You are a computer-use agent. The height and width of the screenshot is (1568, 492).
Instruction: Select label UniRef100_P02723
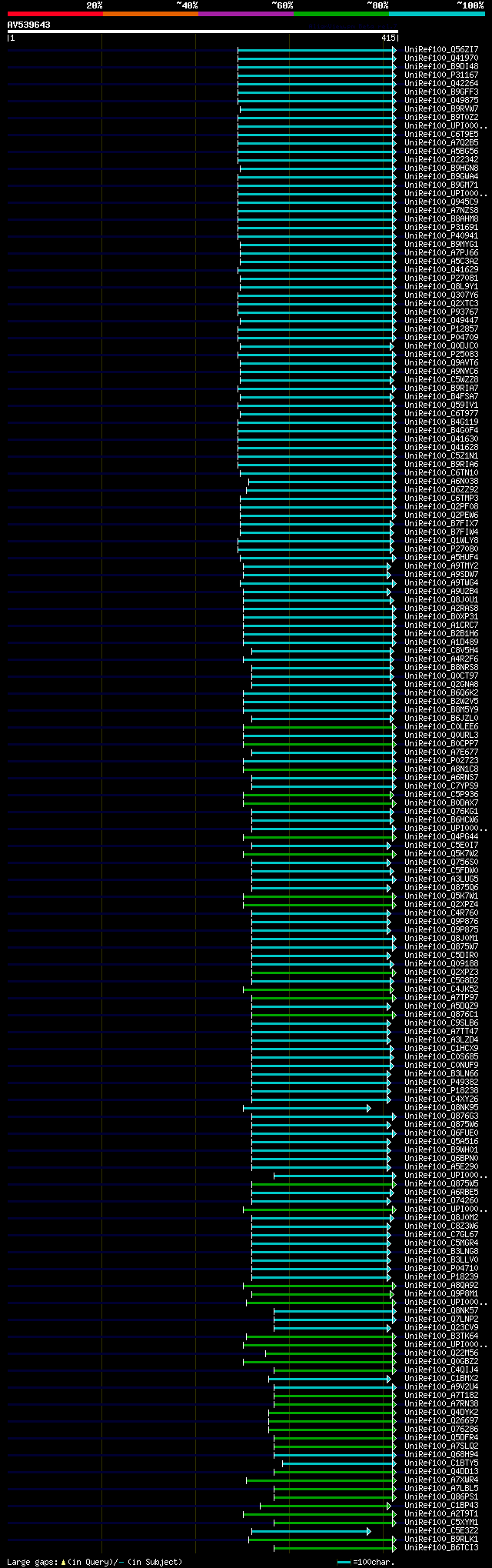click(x=441, y=760)
